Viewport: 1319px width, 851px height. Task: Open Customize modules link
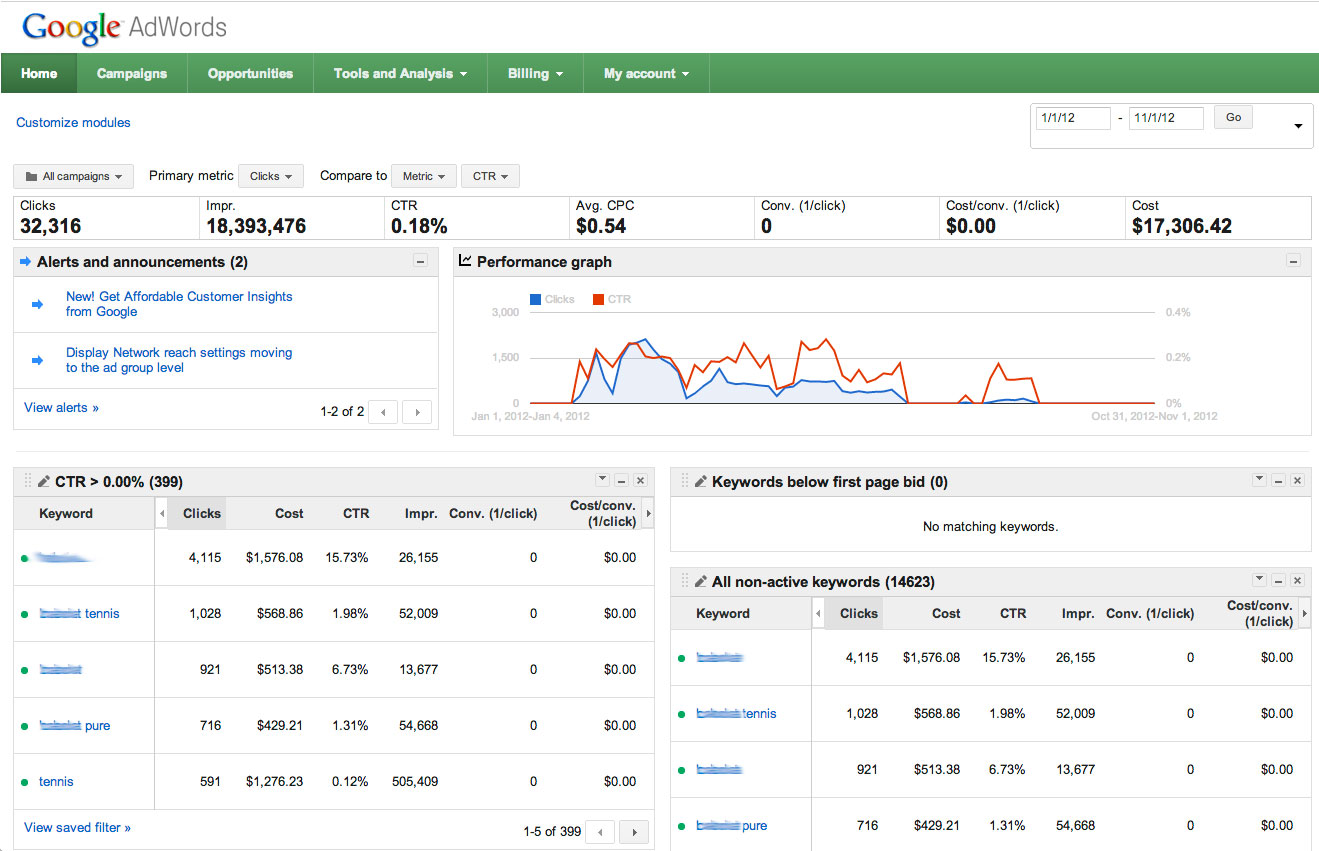click(73, 123)
